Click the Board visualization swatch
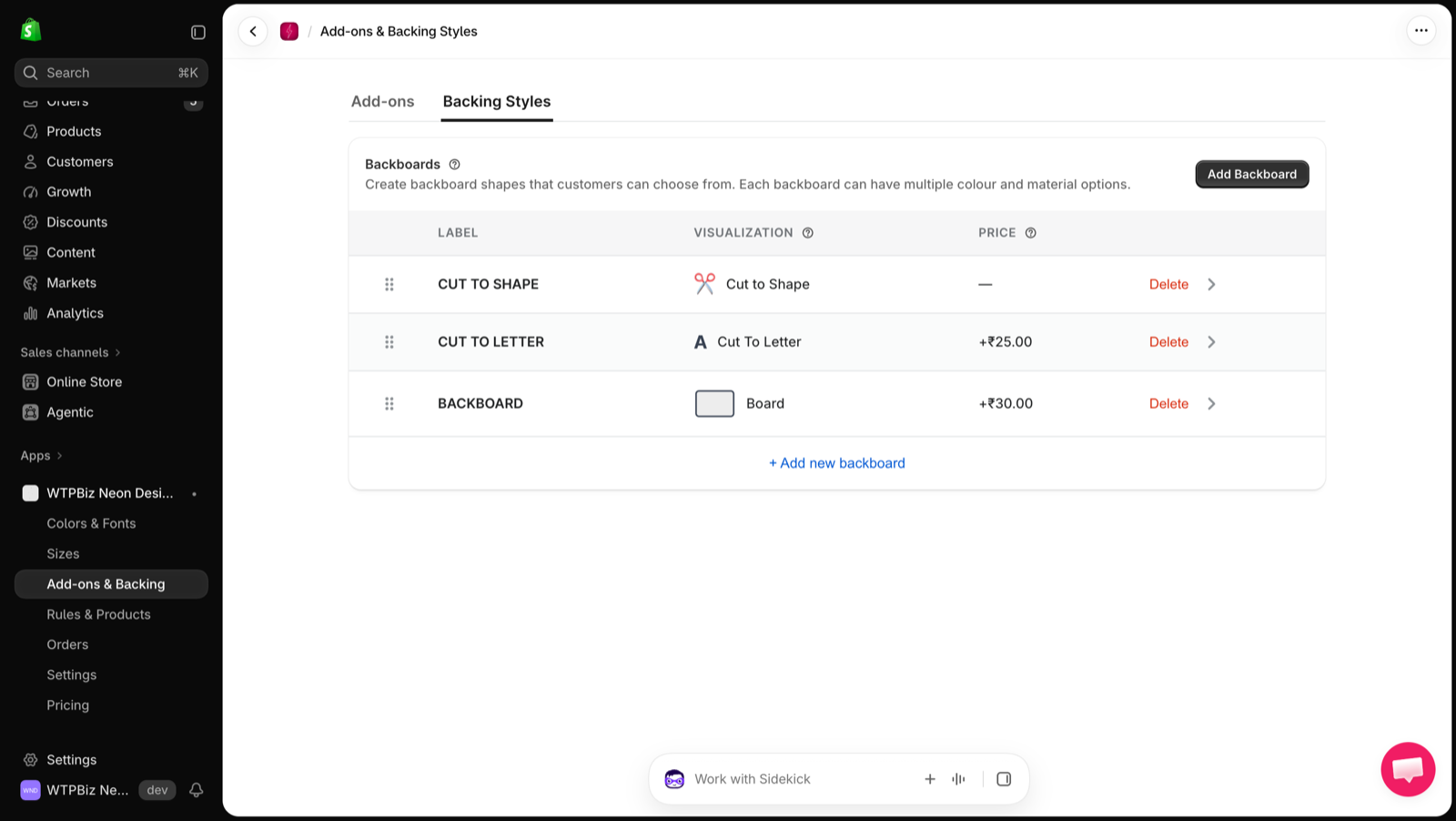The height and width of the screenshot is (821, 1456). (714, 404)
